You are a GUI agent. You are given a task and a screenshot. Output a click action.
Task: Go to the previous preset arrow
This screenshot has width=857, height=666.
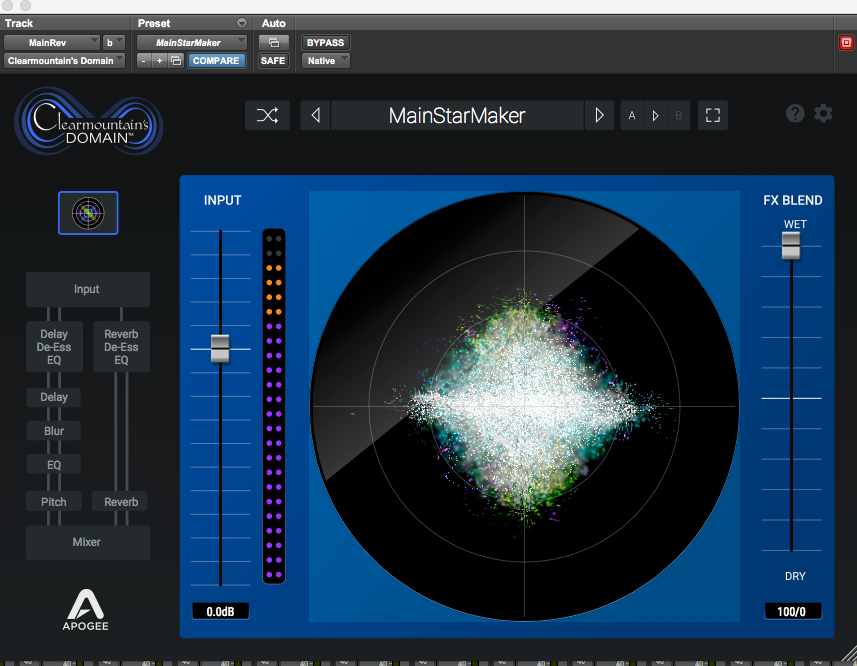tap(315, 115)
